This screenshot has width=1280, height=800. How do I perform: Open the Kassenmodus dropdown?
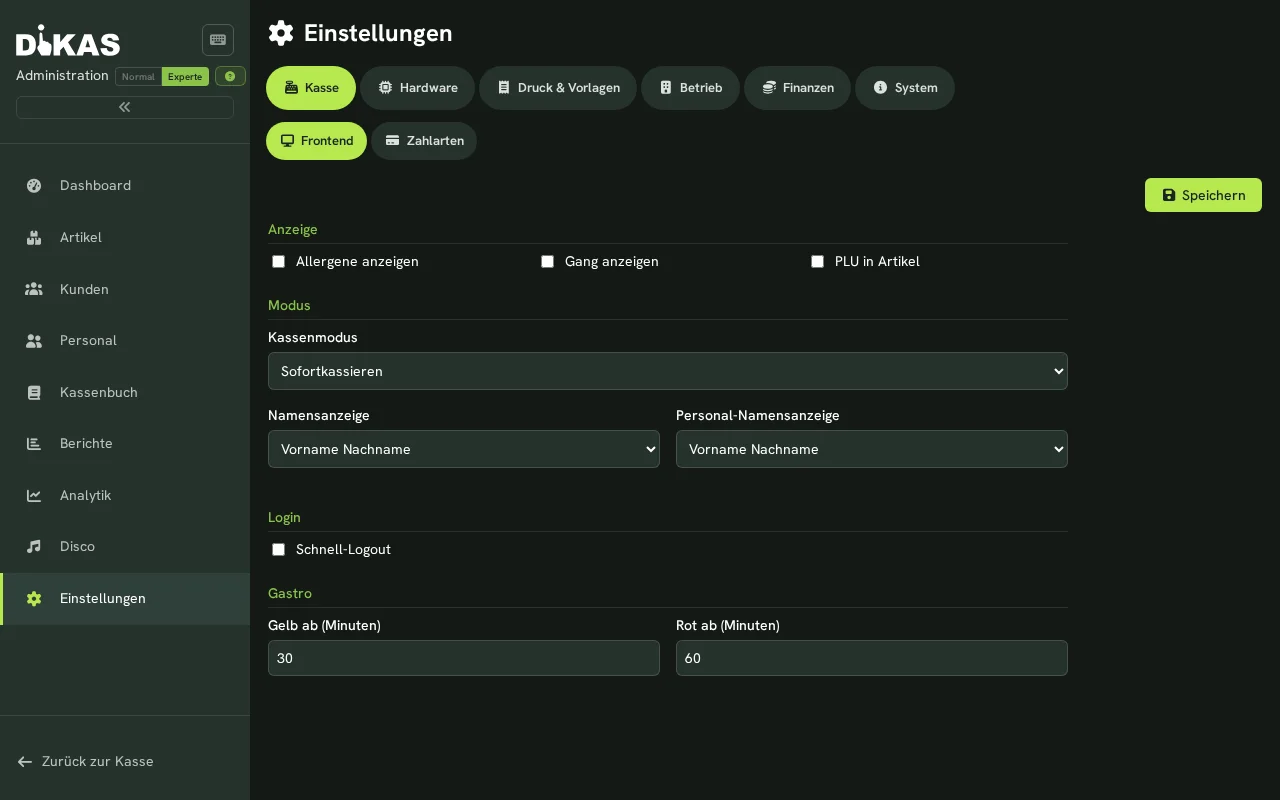pyautogui.click(x=668, y=371)
